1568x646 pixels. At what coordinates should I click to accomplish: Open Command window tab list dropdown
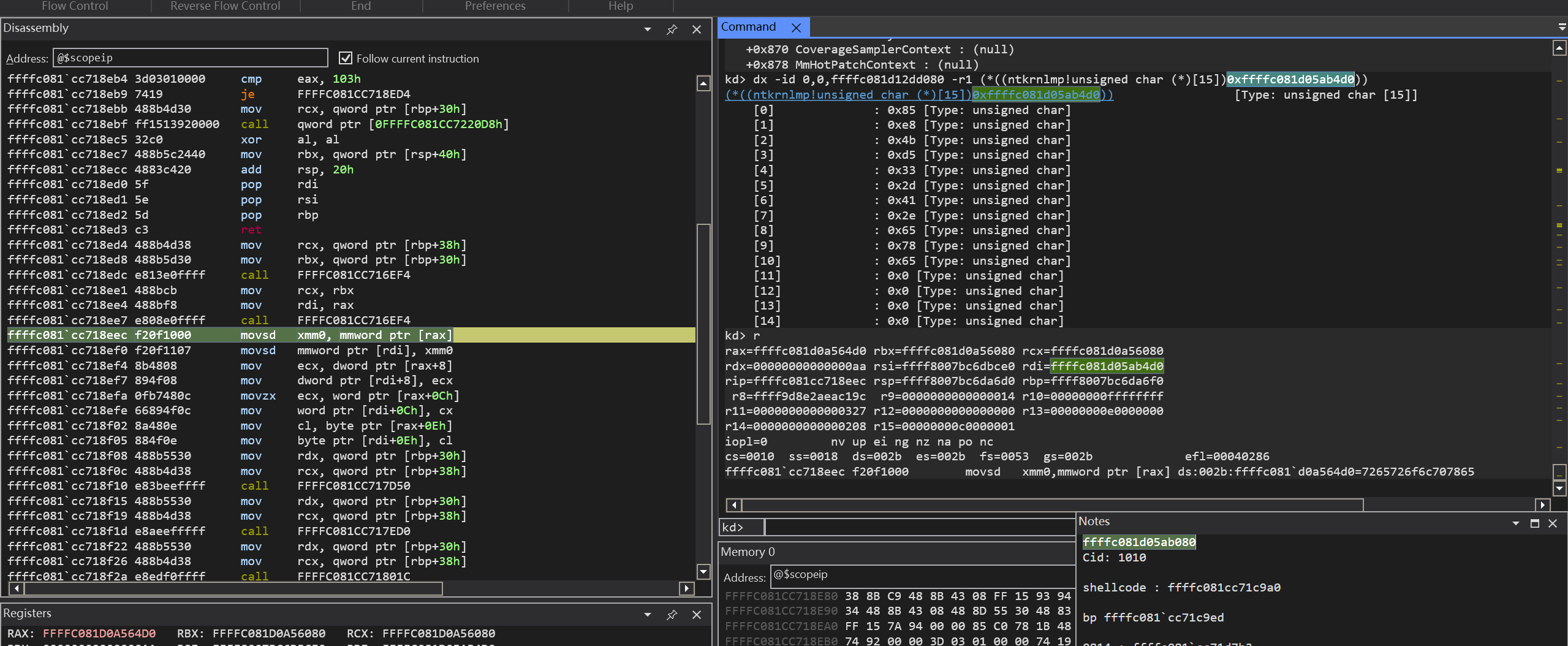1562,27
